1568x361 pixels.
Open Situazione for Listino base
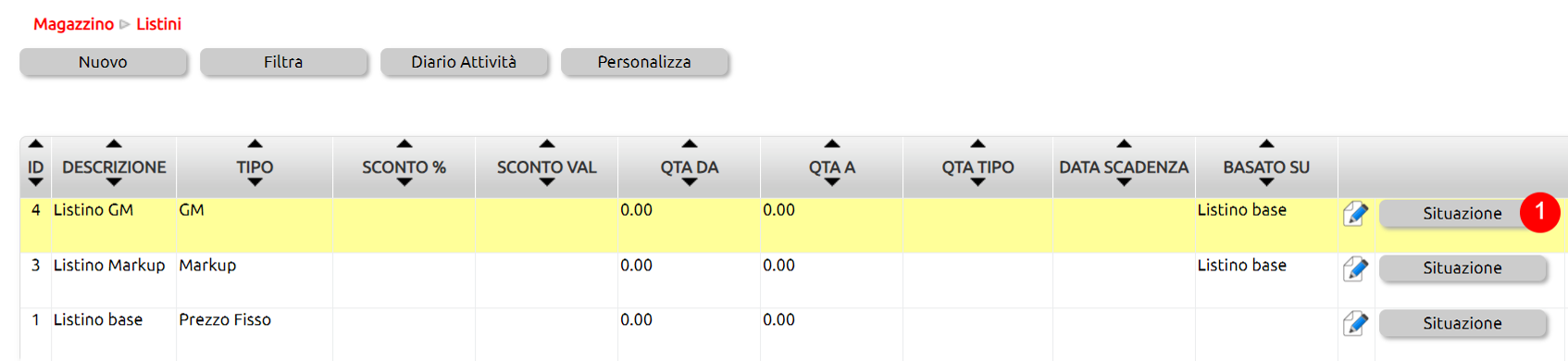(1462, 323)
